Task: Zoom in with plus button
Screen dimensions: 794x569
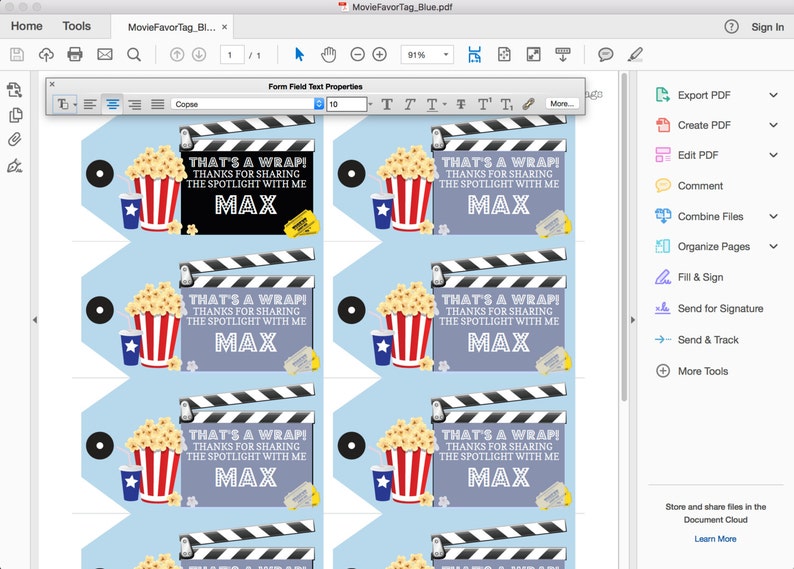Action: click(379, 54)
